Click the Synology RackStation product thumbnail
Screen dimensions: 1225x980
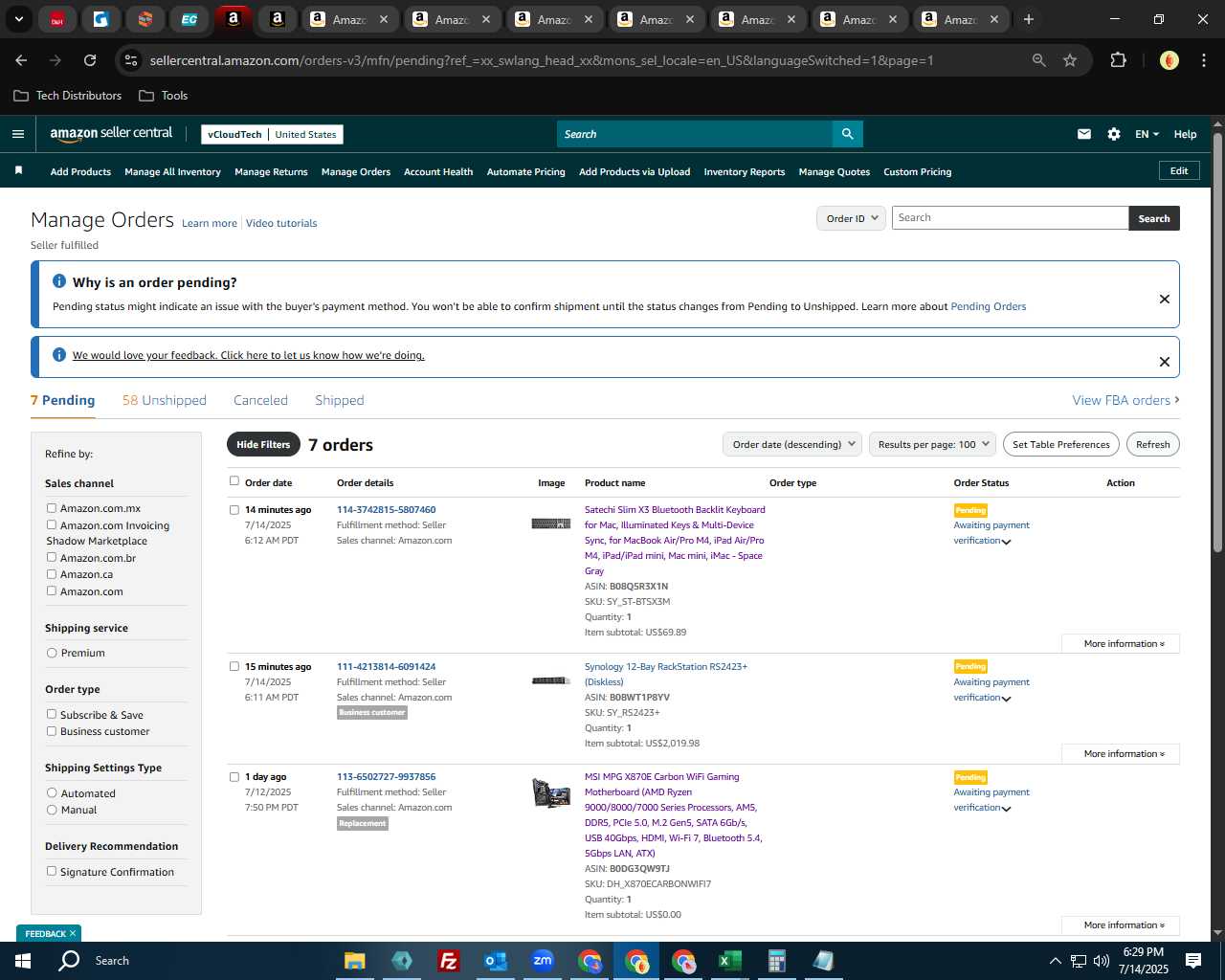point(551,680)
